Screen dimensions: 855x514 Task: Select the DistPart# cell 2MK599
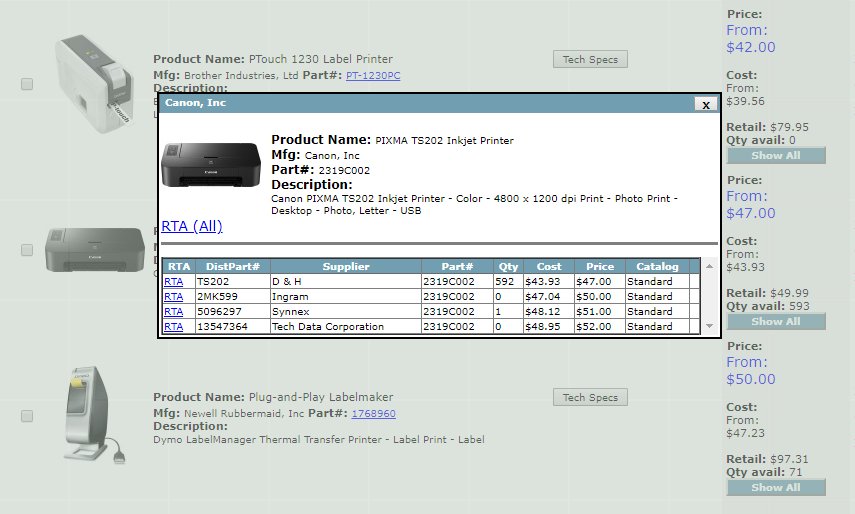click(233, 297)
